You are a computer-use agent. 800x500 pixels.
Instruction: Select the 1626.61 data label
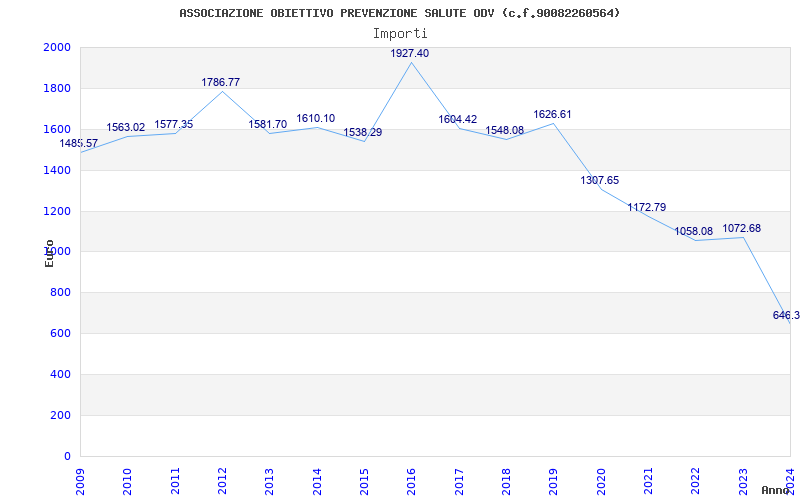[553, 114]
